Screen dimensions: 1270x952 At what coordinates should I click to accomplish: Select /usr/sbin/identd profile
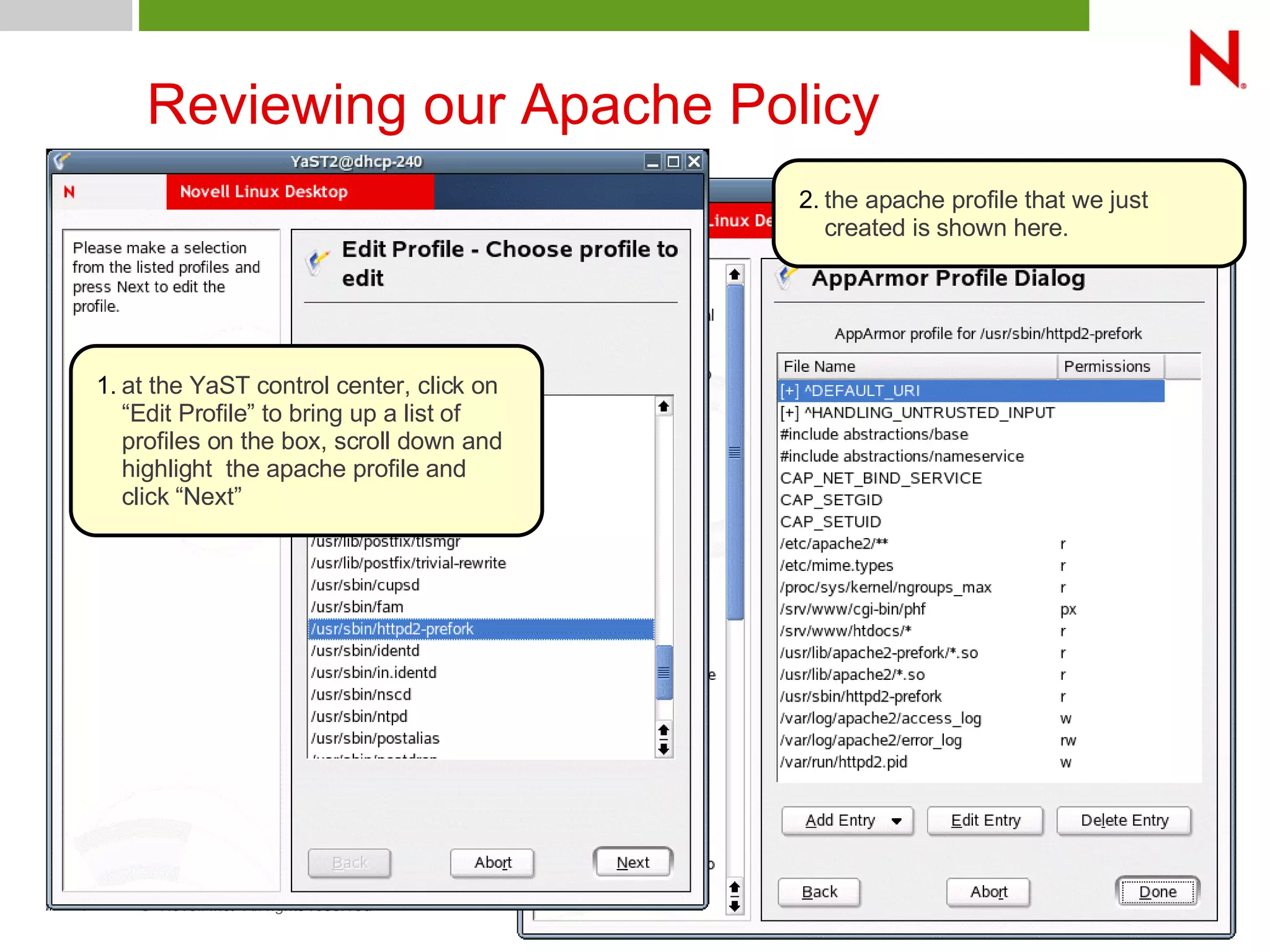click(x=481, y=651)
